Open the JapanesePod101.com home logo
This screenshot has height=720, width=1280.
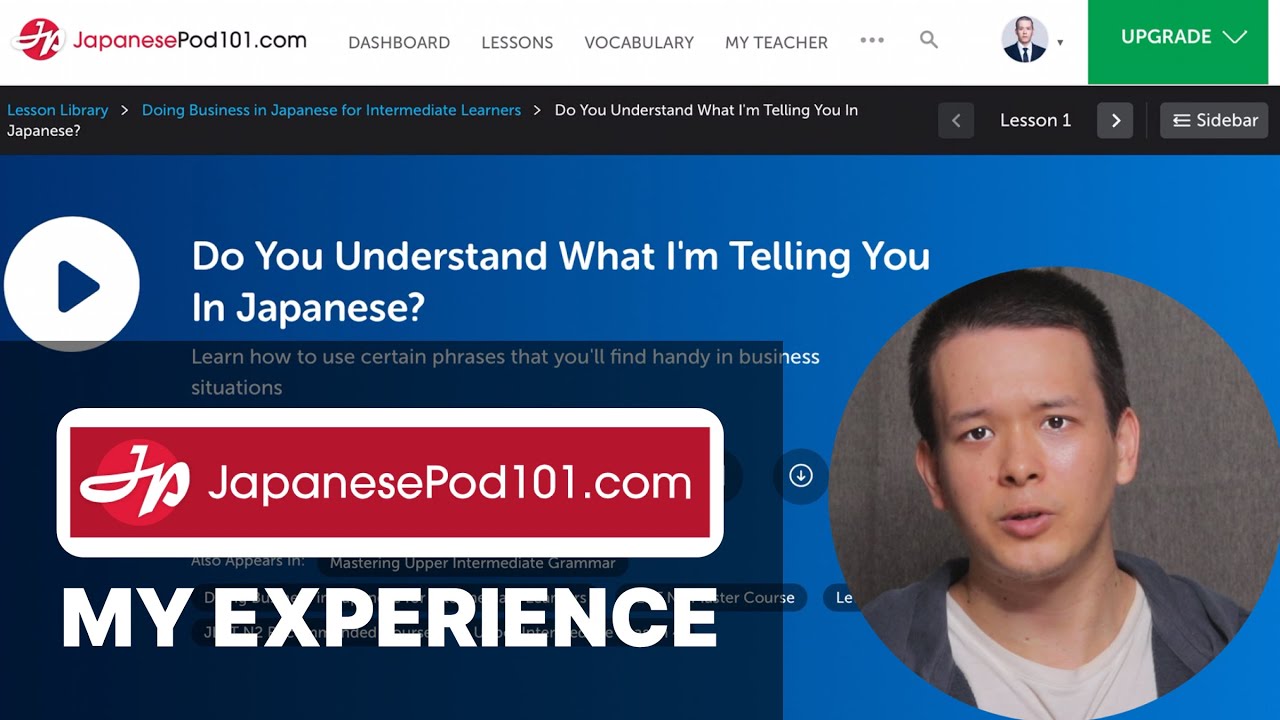coord(159,40)
